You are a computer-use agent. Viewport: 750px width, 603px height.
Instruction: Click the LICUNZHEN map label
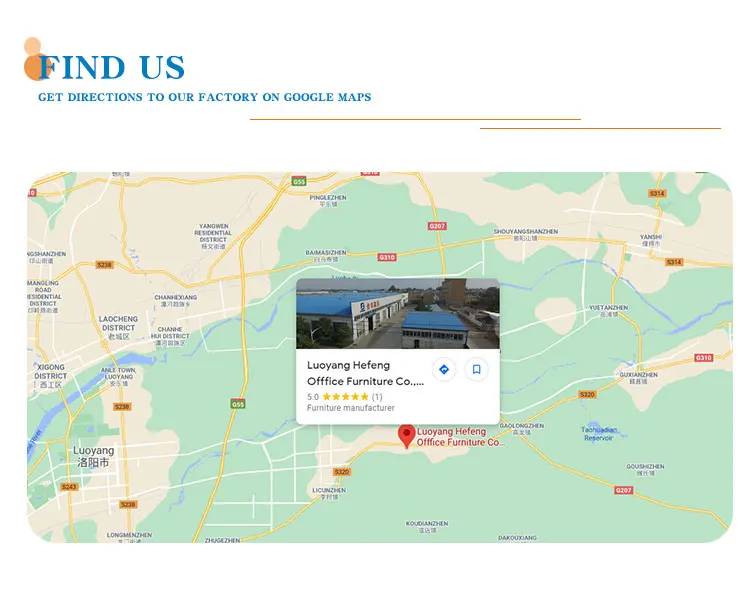[329, 493]
